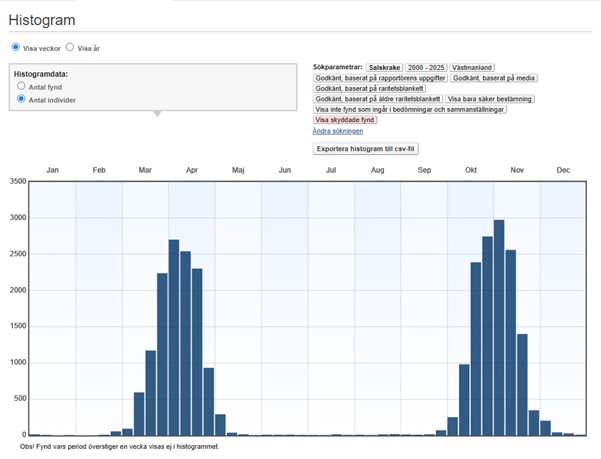The width and height of the screenshot is (601, 459).
Task: Switch to 'Visa år' radio option
Action: point(70,47)
